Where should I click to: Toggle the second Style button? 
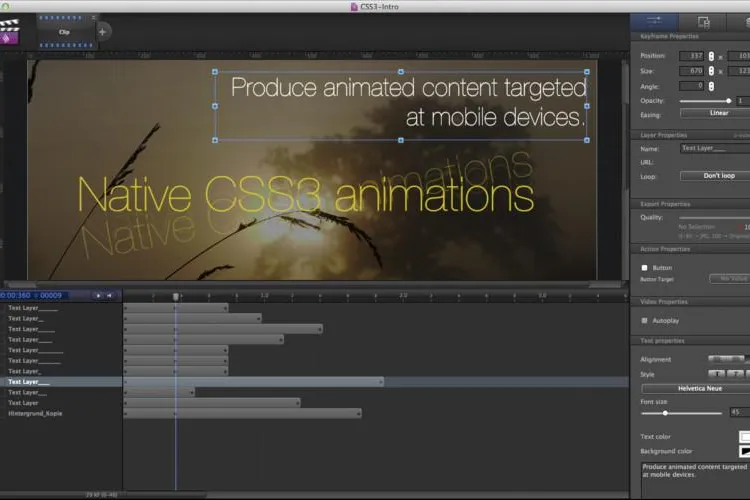click(735, 374)
